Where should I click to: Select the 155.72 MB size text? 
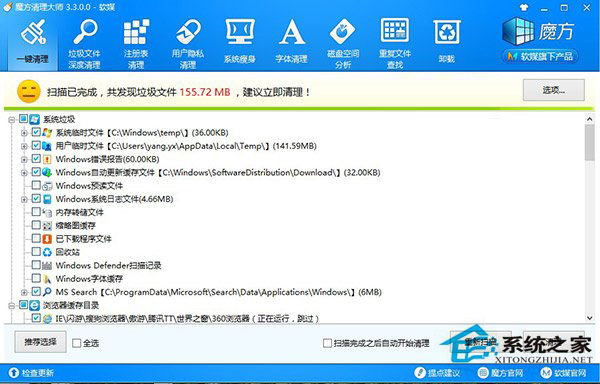(x=205, y=92)
